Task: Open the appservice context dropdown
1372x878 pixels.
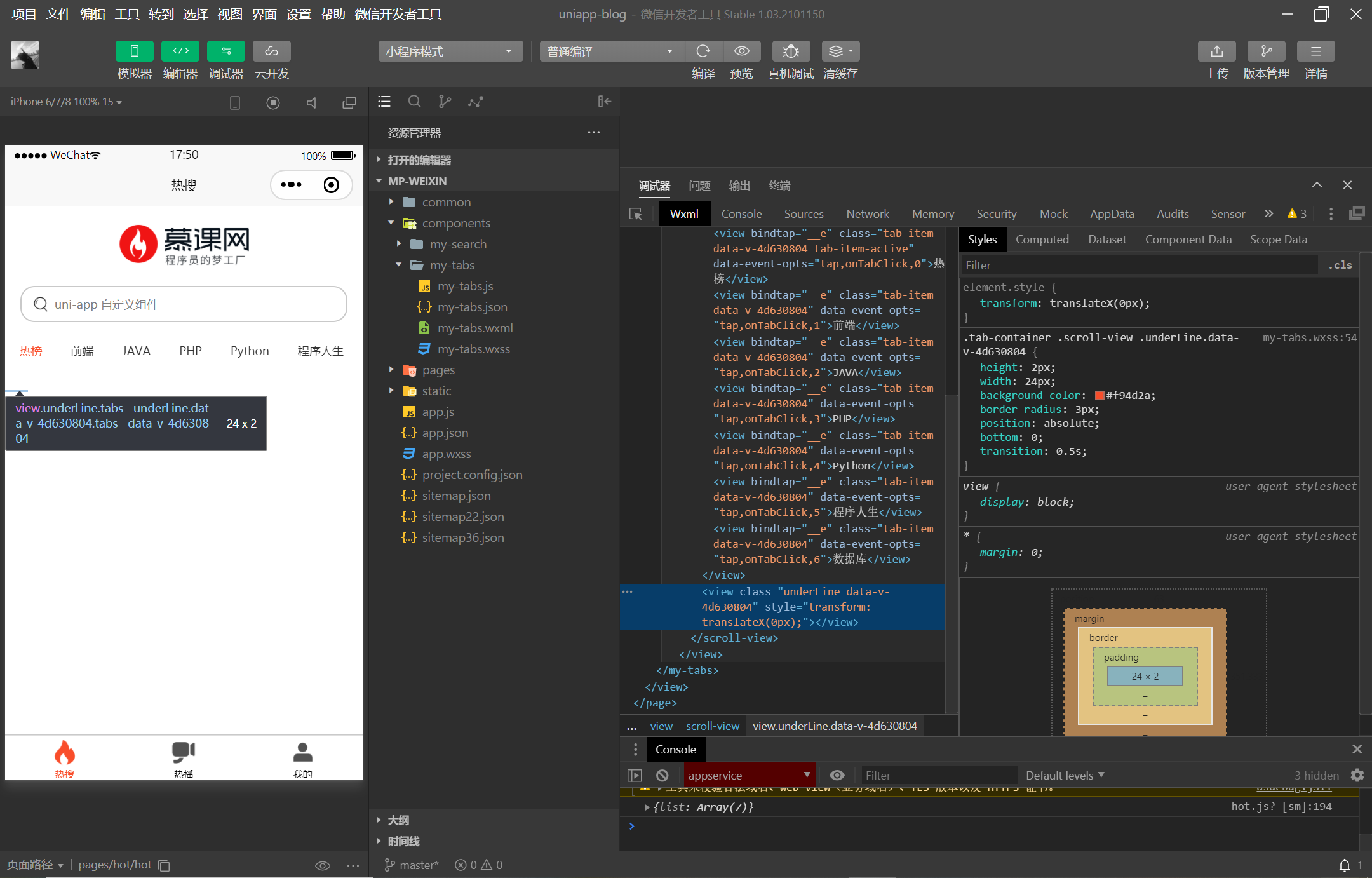Action: point(749,775)
